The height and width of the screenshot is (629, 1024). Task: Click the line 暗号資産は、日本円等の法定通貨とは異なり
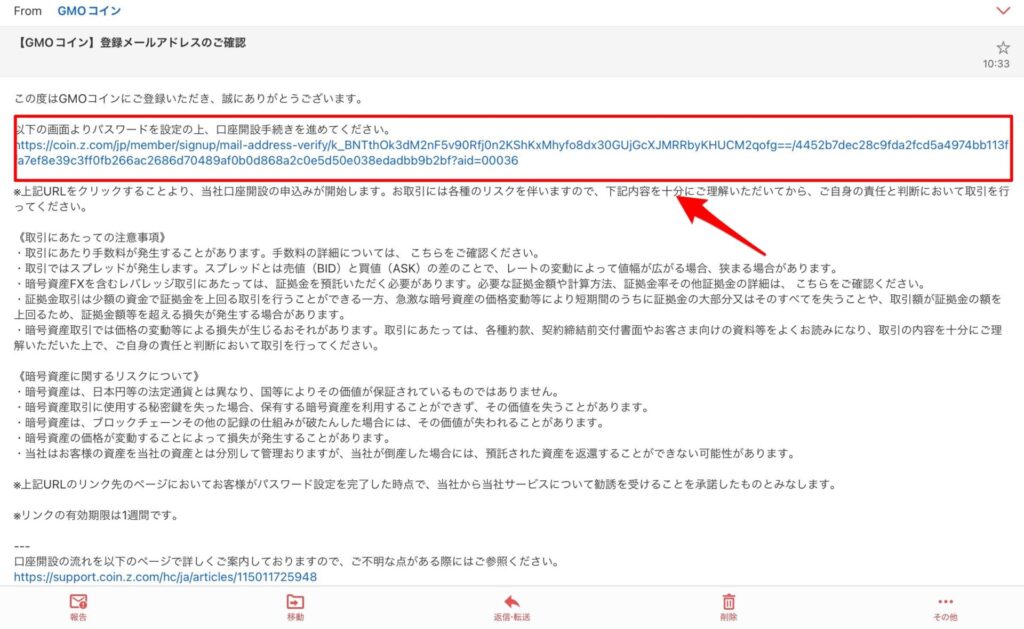(287, 392)
